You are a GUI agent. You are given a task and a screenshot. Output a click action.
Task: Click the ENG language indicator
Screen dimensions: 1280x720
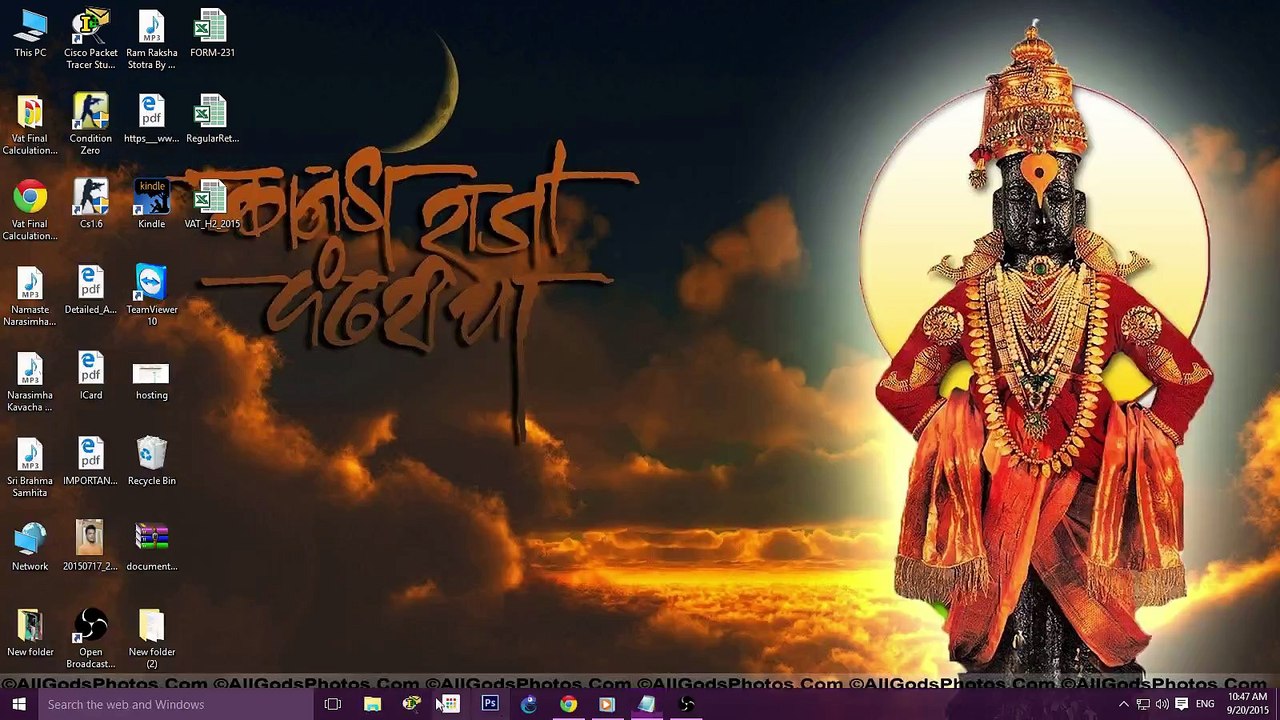(x=1205, y=704)
